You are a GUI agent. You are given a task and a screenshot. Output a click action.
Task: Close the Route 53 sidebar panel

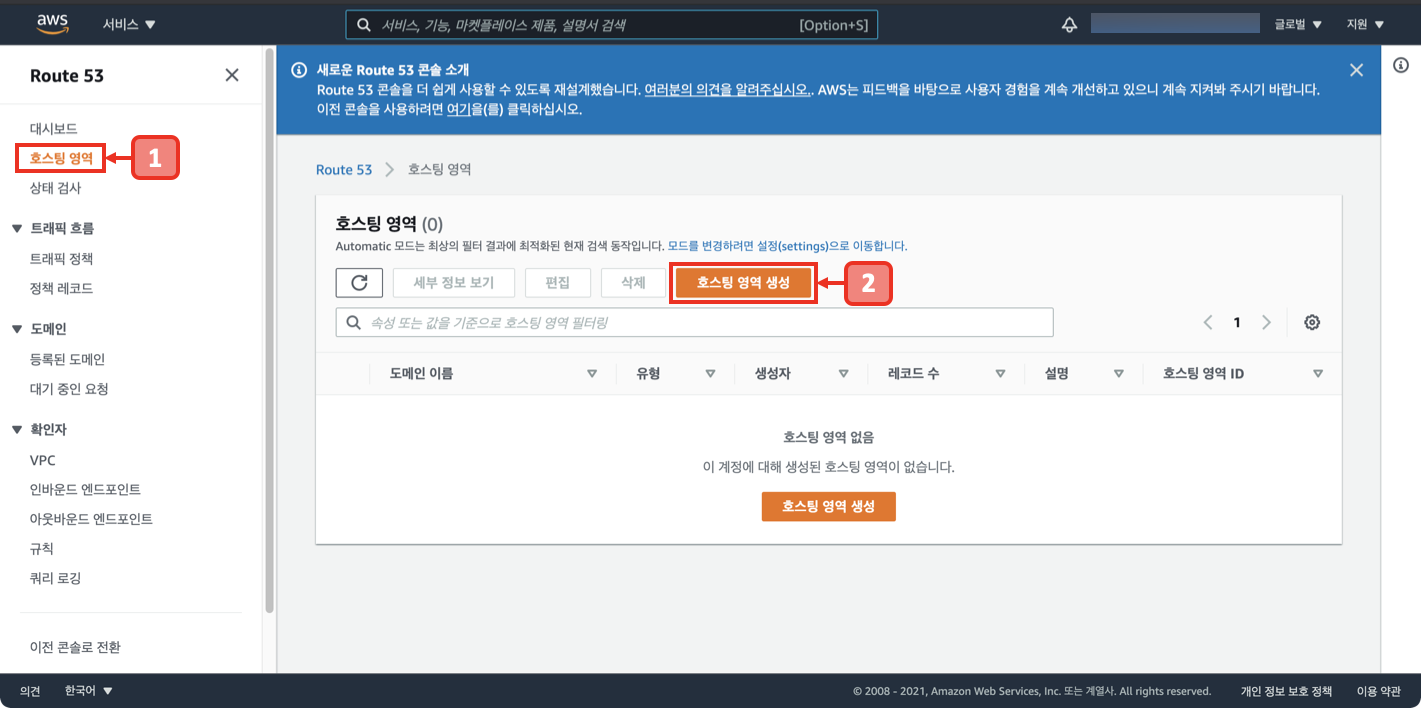click(232, 75)
